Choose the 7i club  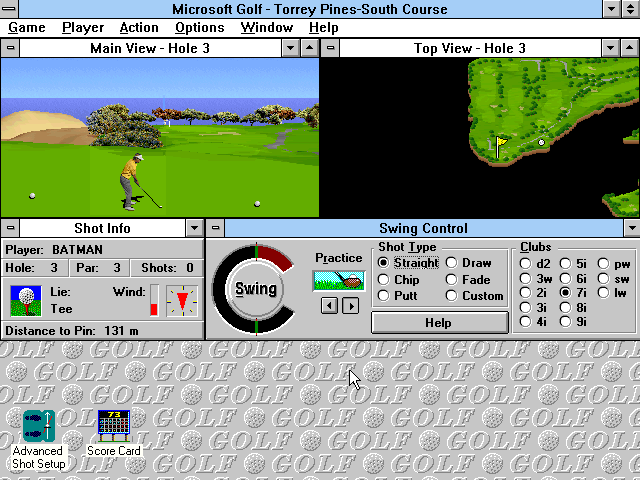click(x=573, y=293)
